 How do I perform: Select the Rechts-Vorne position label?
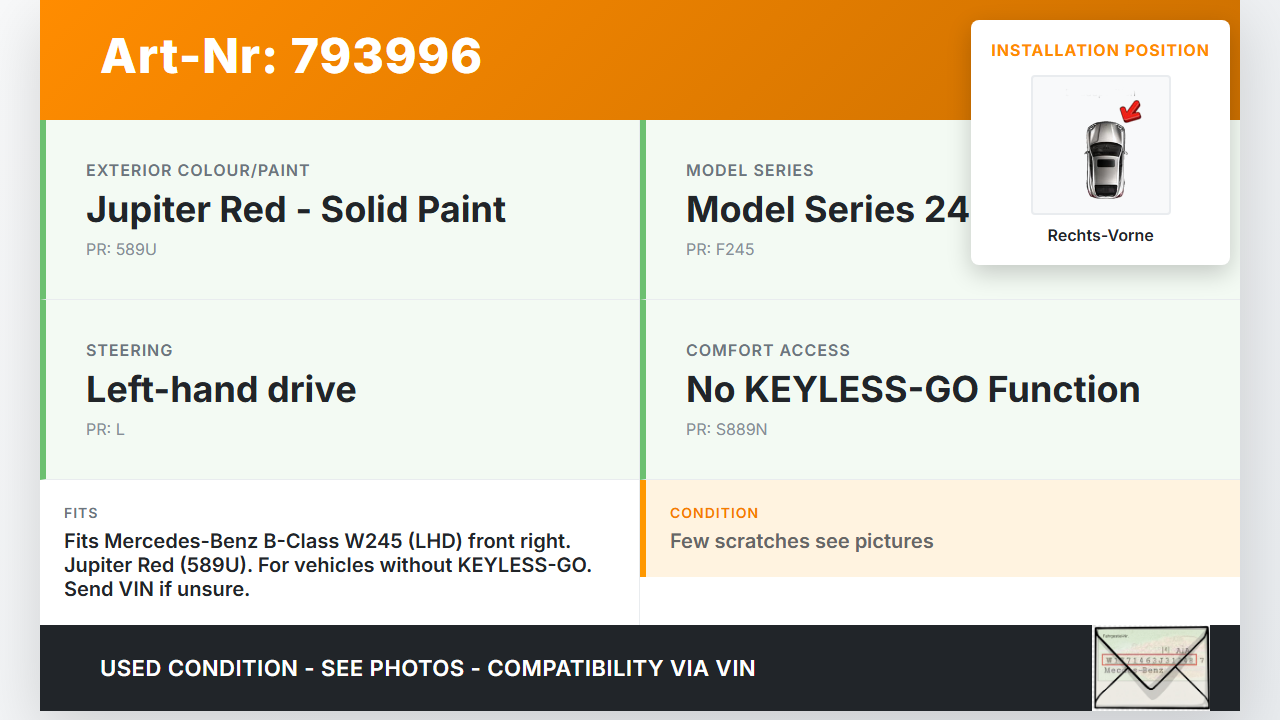coord(1100,236)
